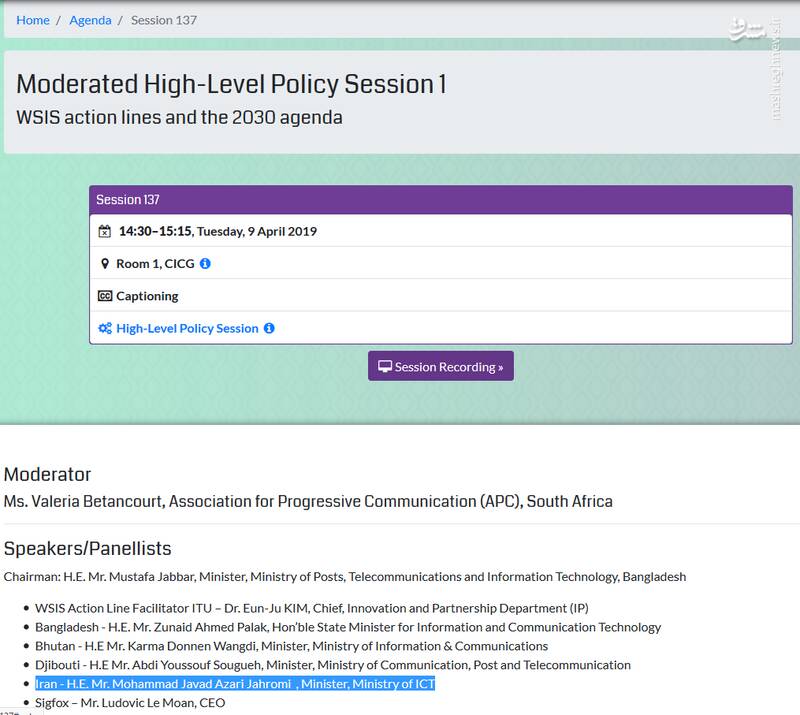Click the location pin icon beside Room 1
The image size is (800, 715).
pos(105,264)
